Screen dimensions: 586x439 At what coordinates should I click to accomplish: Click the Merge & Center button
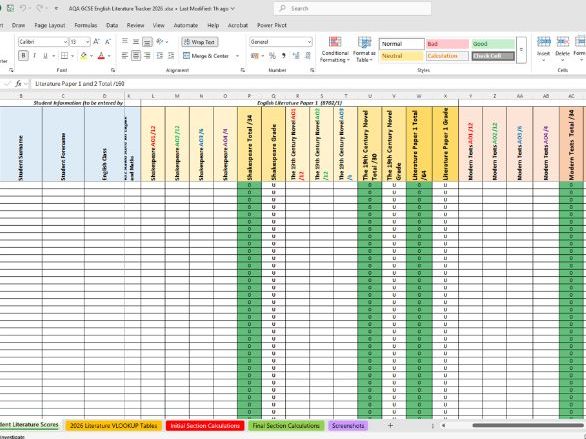click(206, 56)
